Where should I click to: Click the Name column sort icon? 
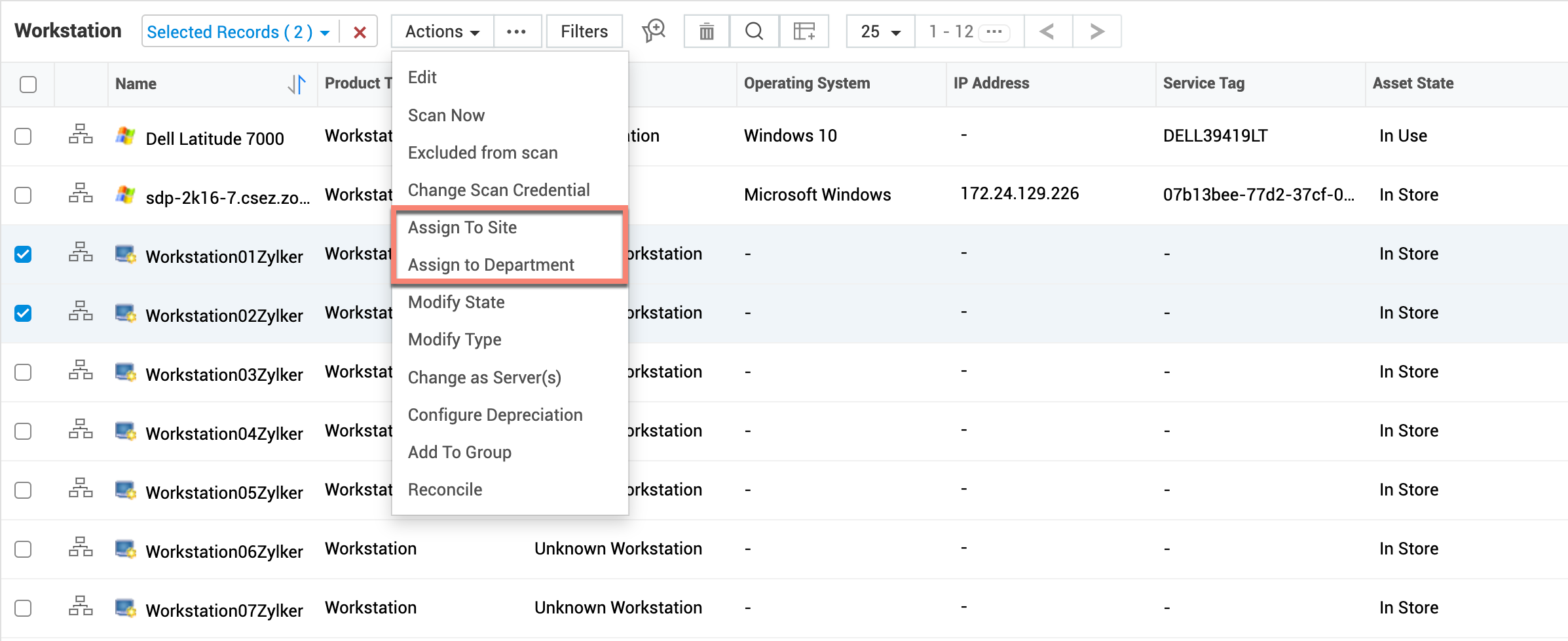pyautogui.click(x=297, y=84)
